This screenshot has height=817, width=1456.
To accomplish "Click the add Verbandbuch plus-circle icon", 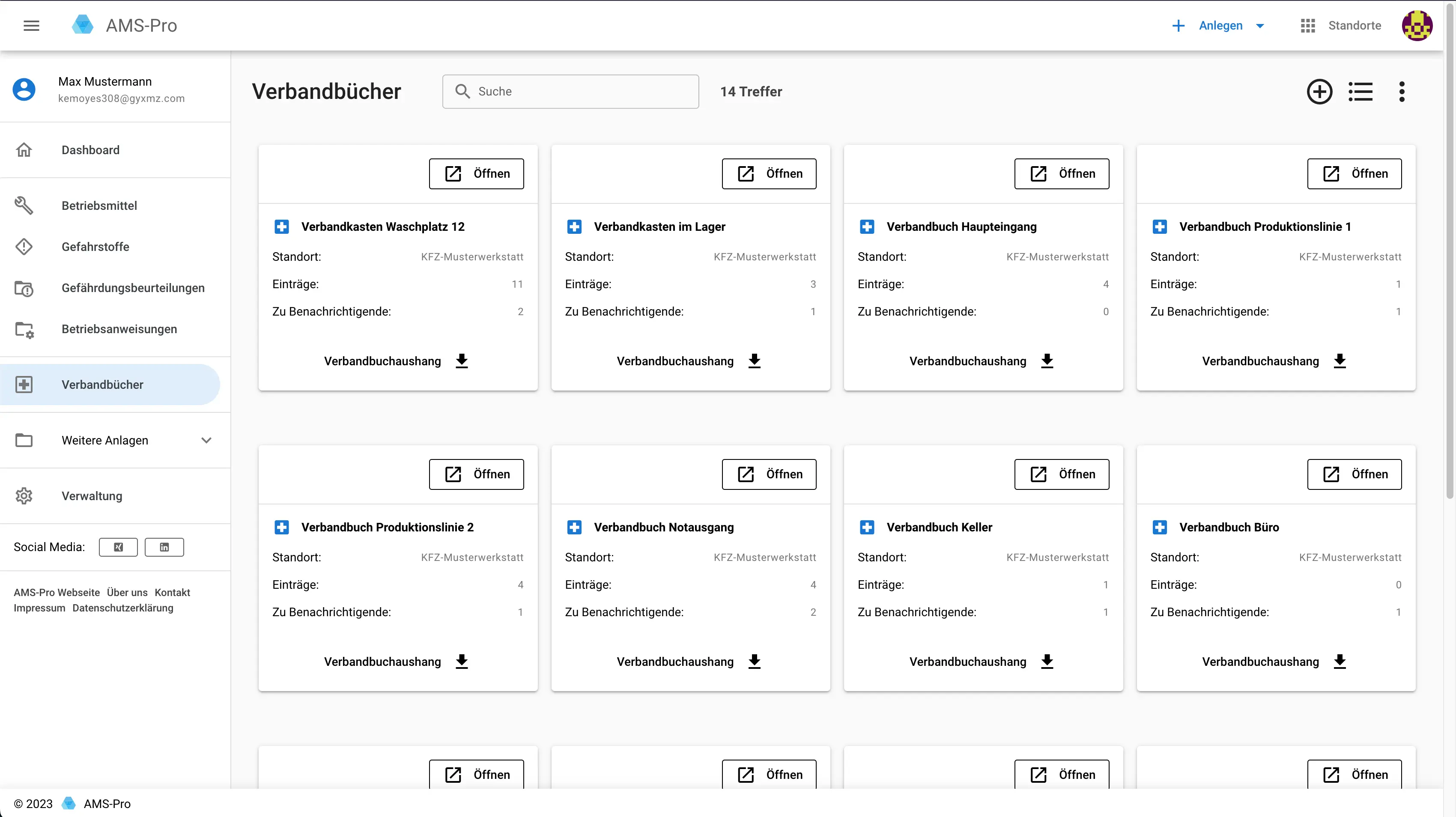I will tap(1319, 92).
